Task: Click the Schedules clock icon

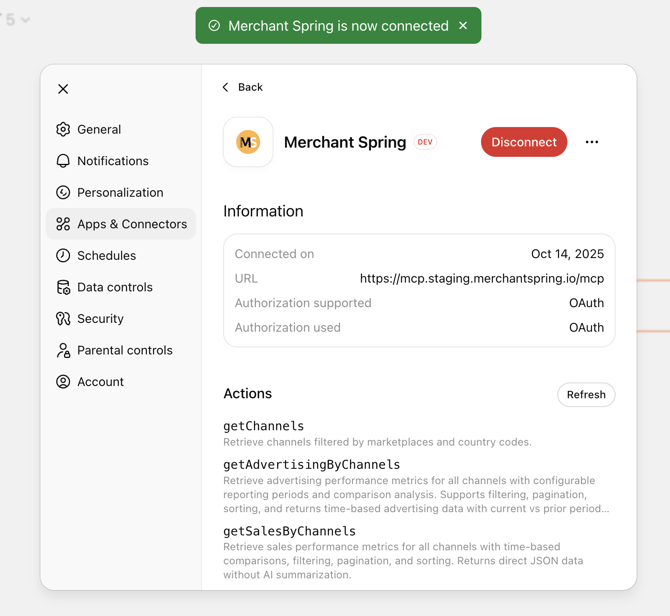Action: (x=63, y=255)
